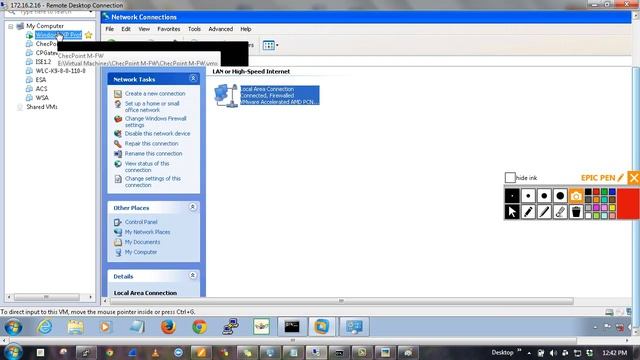Pick the black color swatch in Epic Pen
Viewport: 640px width, 360px height.
coord(588,191)
